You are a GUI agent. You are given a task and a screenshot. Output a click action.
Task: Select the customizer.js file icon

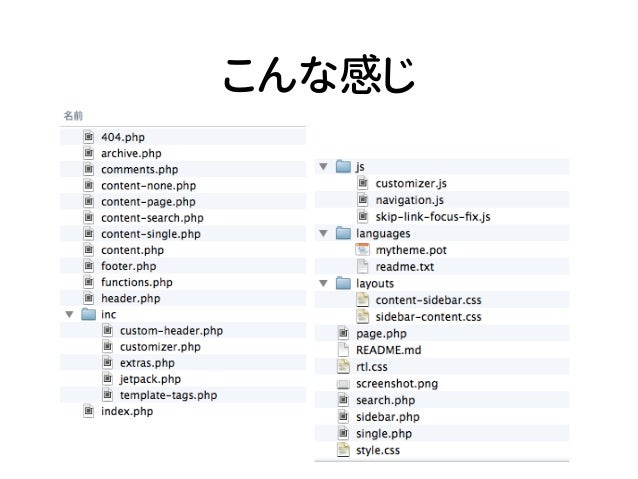[363, 183]
